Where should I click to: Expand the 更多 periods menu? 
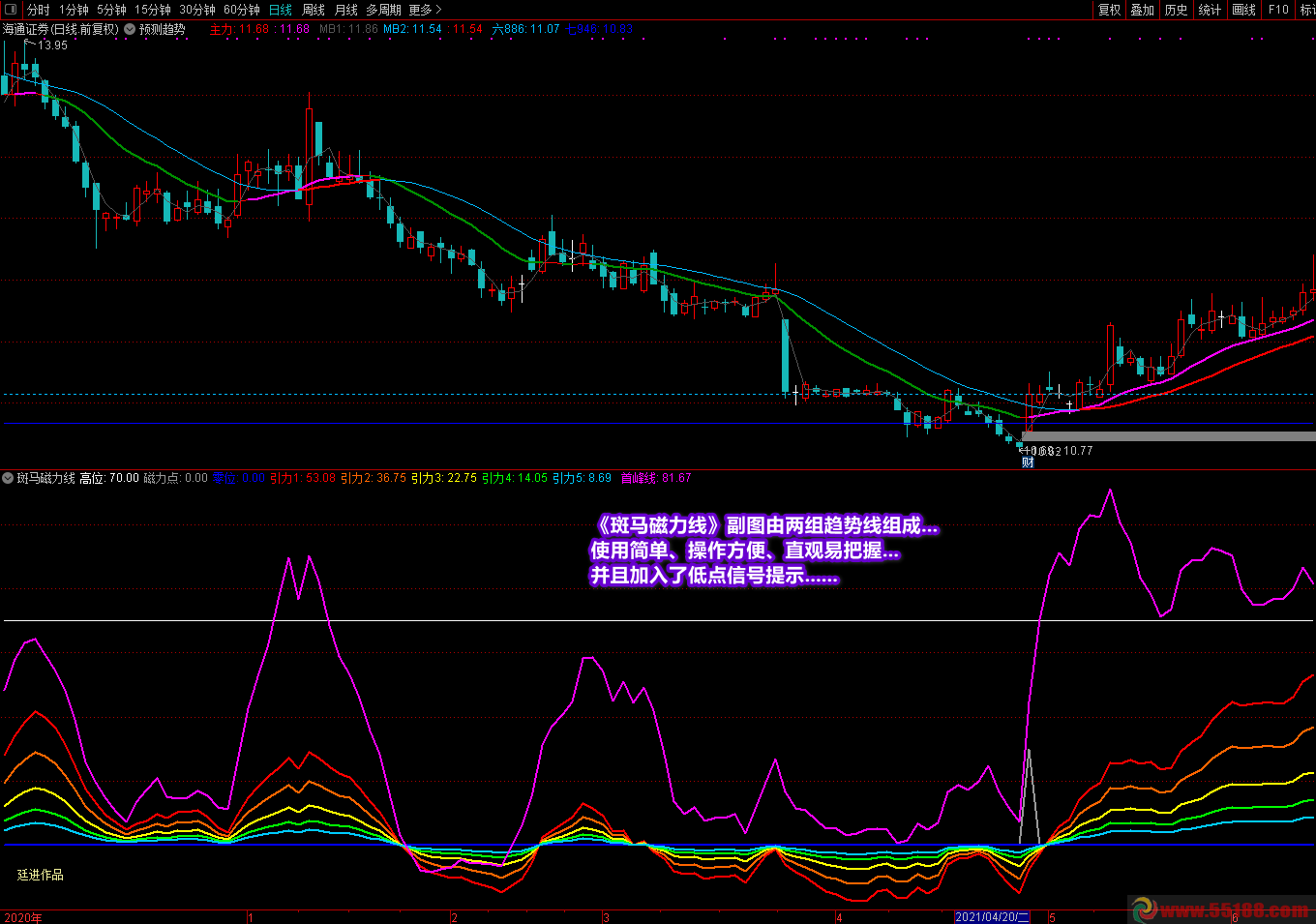pyautogui.click(x=425, y=10)
